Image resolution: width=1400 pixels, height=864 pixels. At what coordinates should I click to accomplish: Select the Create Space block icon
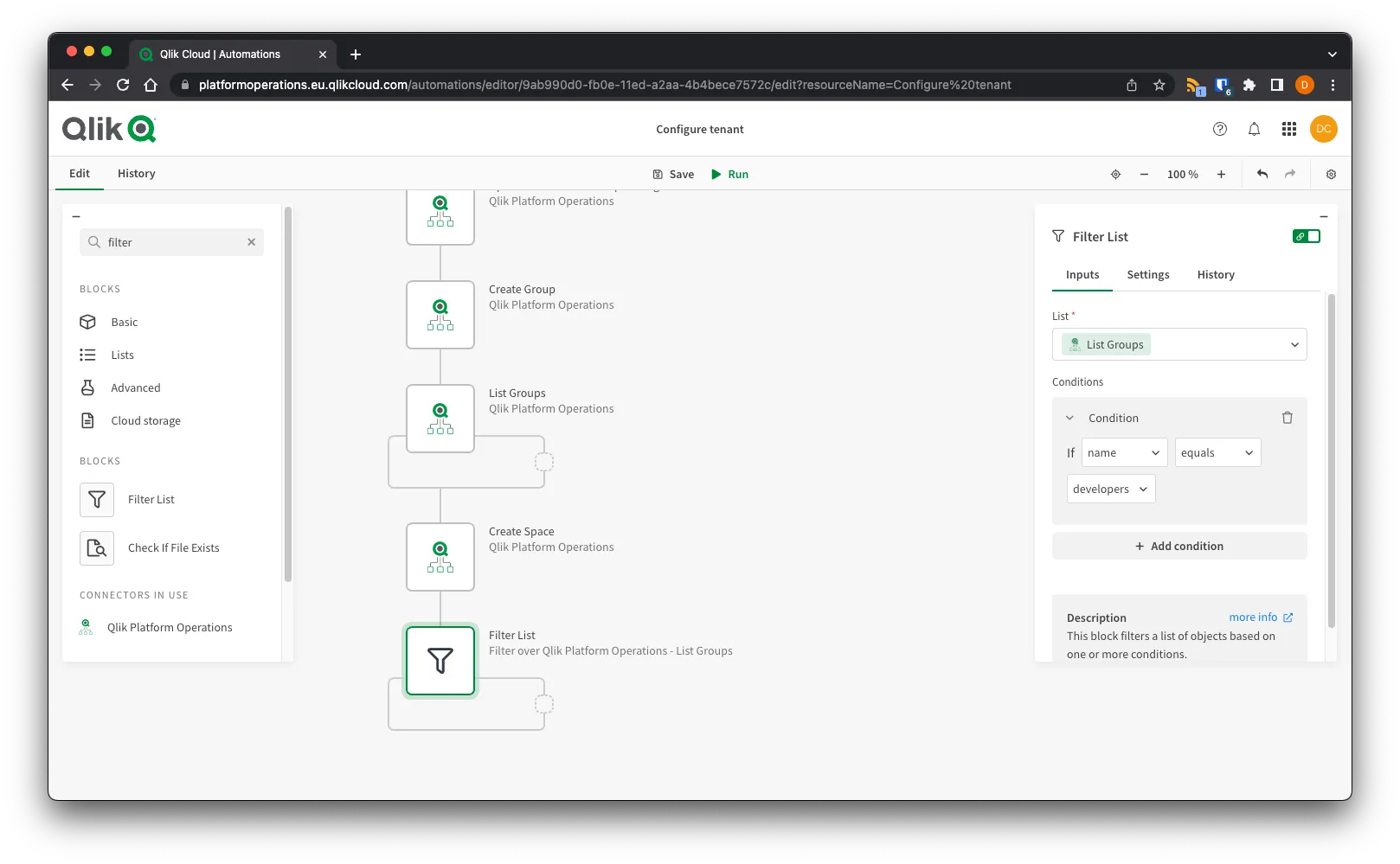click(440, 557)
